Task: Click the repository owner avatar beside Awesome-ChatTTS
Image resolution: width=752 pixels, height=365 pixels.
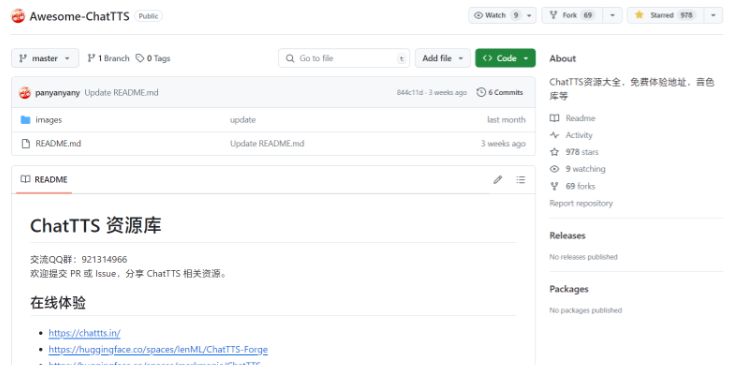Action: [18, 16]
